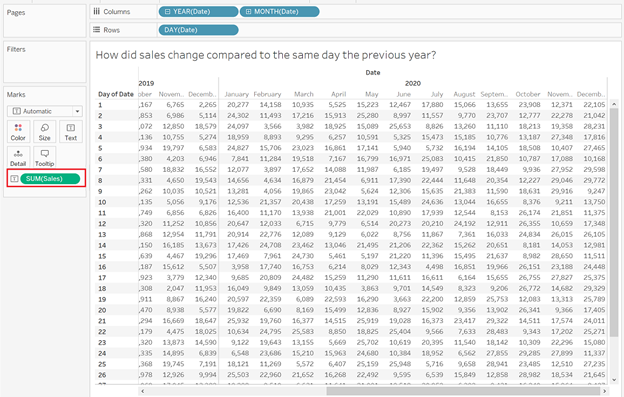Select the February column header
Screen dimensions: 624x397
(x=267, y=94)
